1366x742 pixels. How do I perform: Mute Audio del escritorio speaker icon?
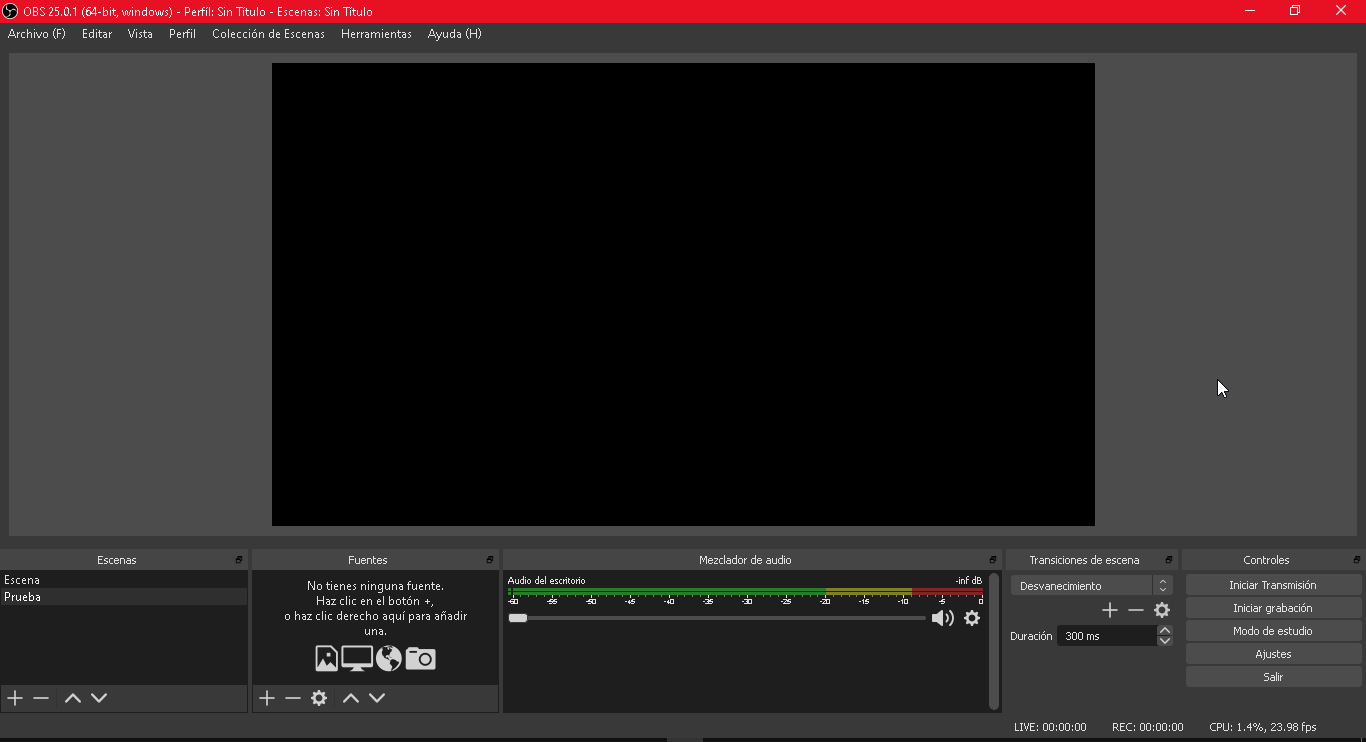pos(941,618)
